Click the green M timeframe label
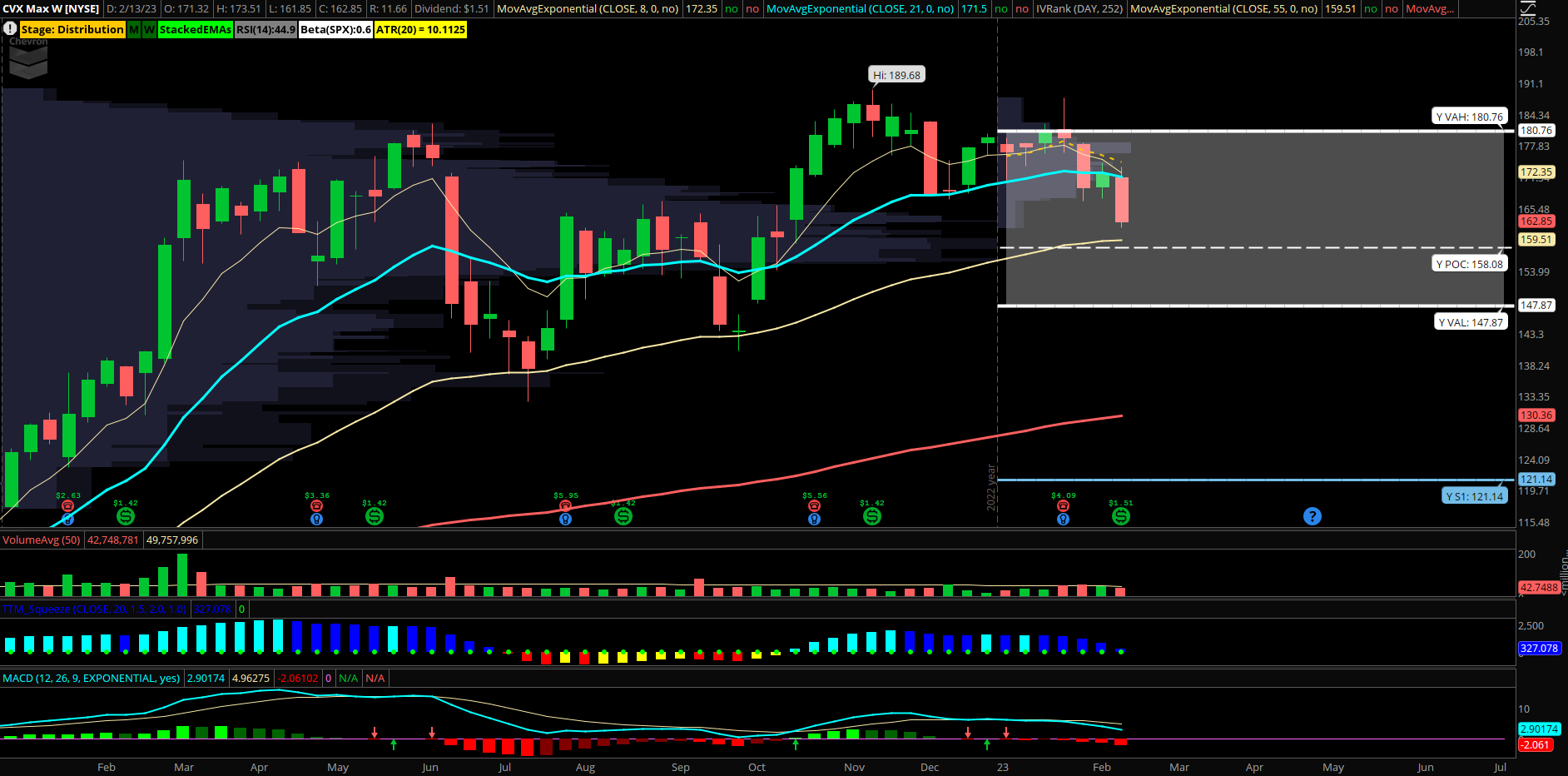The height and width of the screenshot is (776, 1568). pos(134,29)
